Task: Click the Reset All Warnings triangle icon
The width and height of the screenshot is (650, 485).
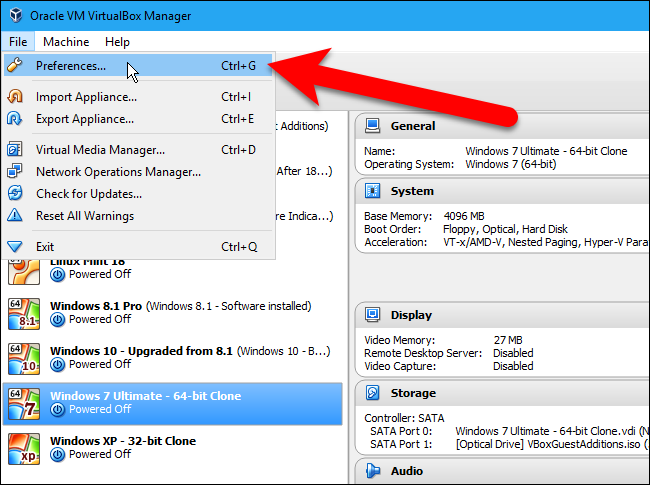Action: 15,215
